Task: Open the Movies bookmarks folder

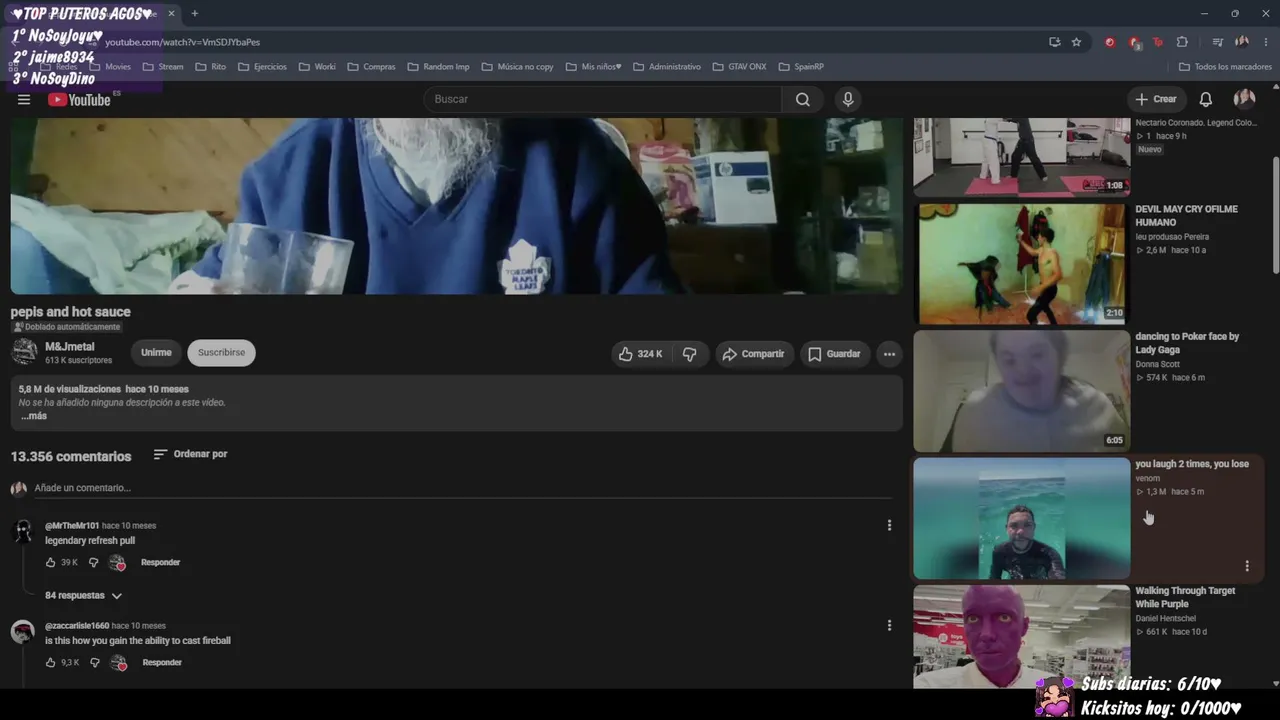Action: 110,67
